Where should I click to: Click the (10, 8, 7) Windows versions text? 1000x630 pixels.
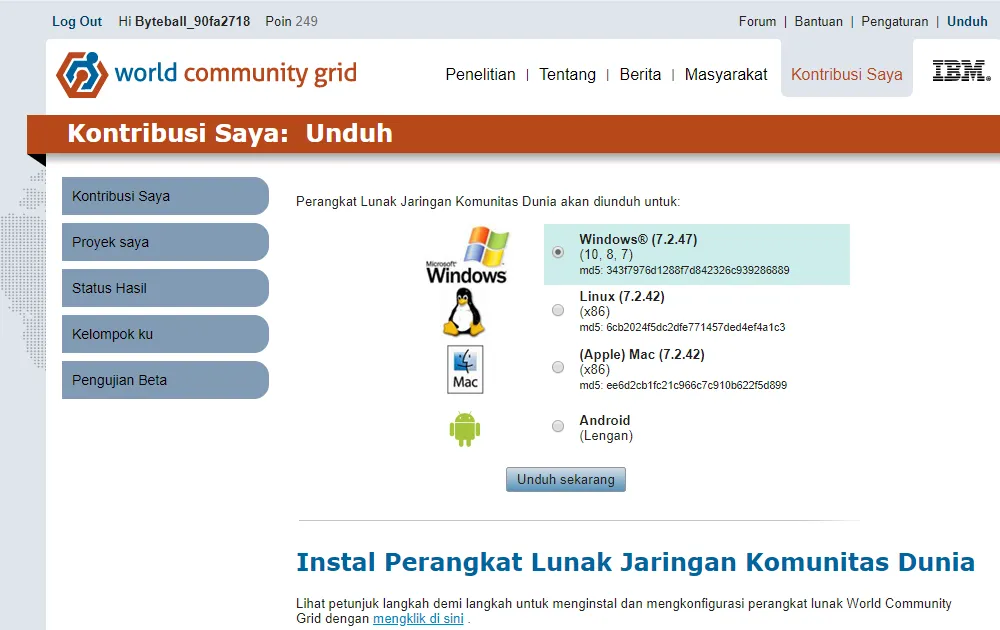(606, 254)
